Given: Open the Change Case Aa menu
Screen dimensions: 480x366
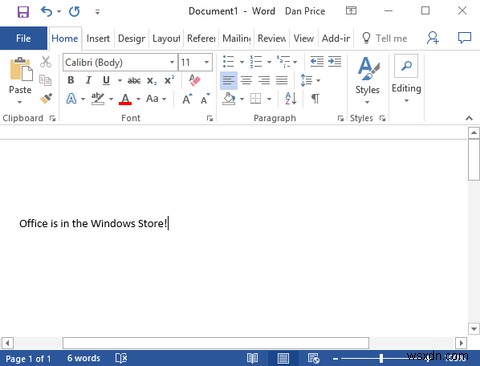Looking at the screenshot, I should [x=156, y=99].
